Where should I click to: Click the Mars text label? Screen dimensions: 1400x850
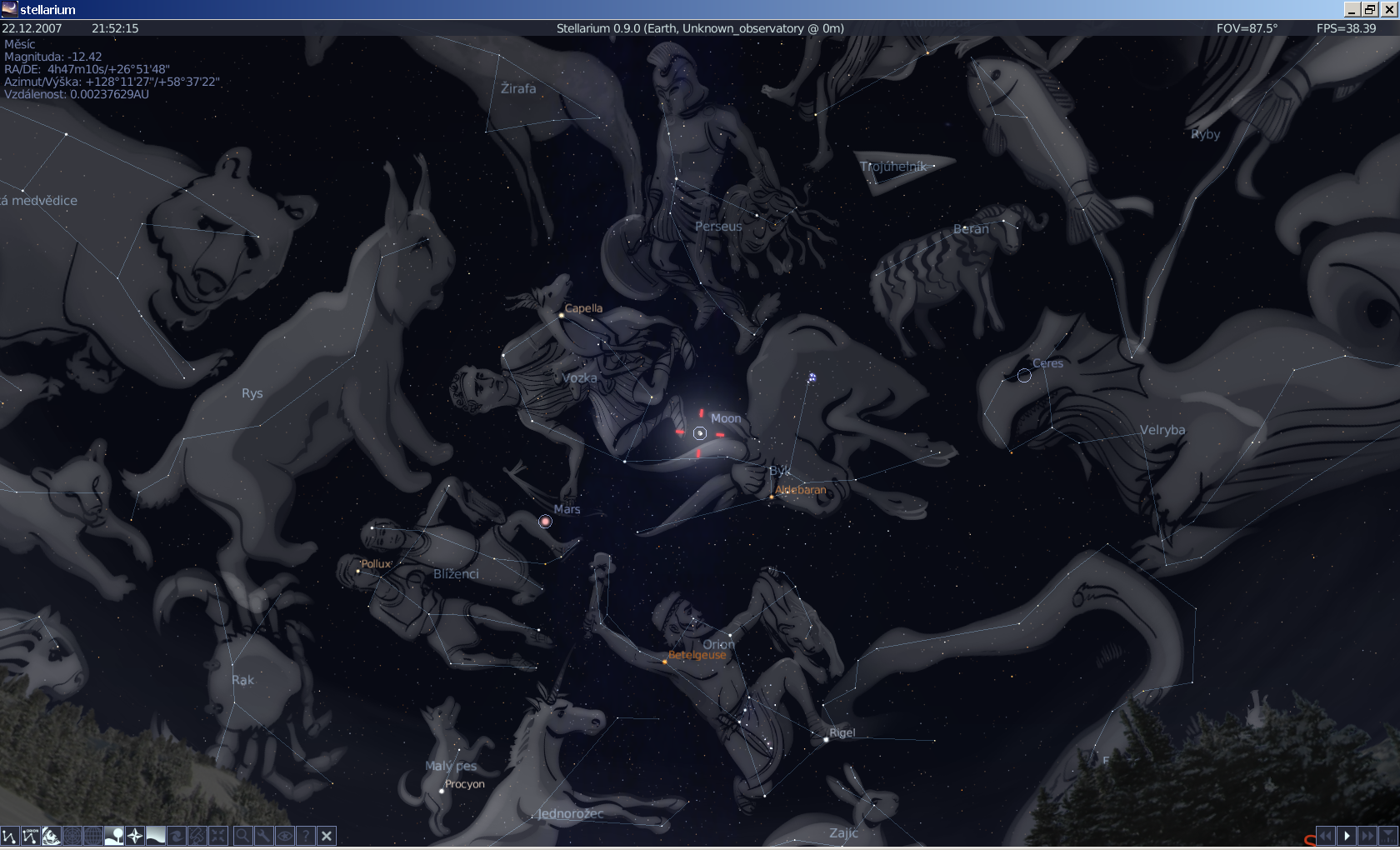[x=567, y=509]
